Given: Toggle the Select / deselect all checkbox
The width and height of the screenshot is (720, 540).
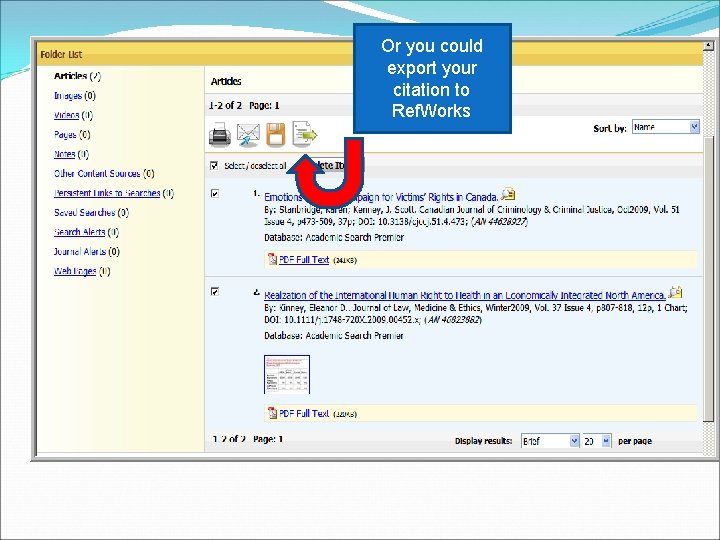Looking at the screenshot, I should point(214,165).
